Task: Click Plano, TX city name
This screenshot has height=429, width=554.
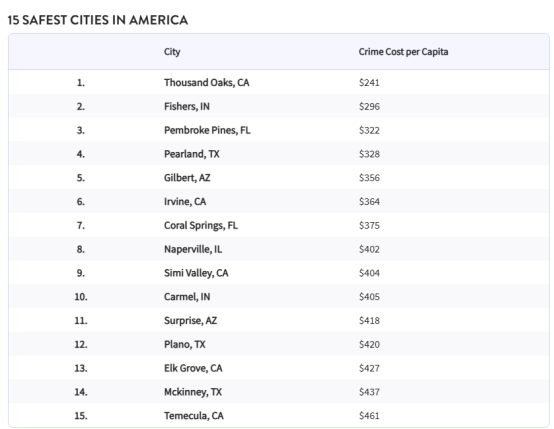Action: click(185, 345)
